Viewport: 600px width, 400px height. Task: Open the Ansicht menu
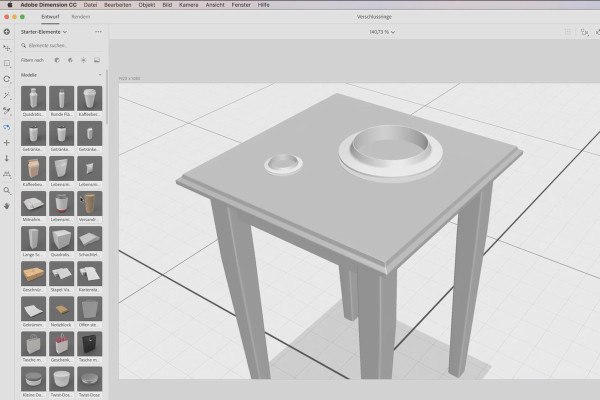coord(215,5)
